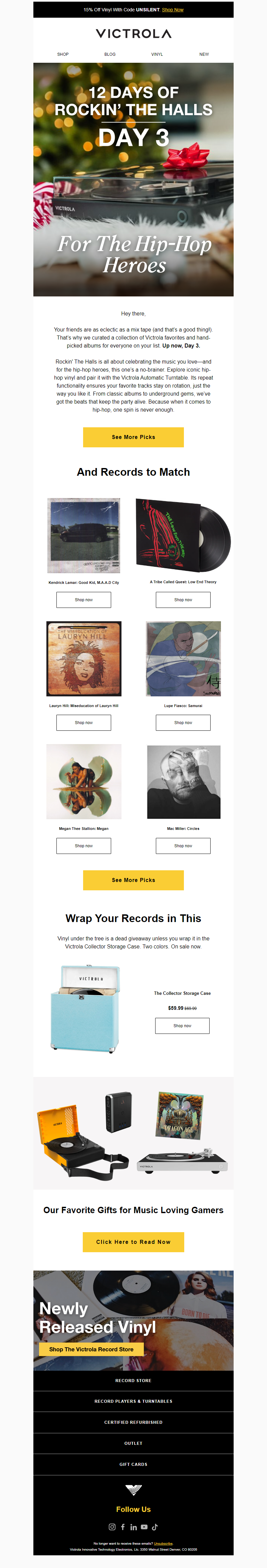
Task: Open the LinkedIn social icon
Action: point(134,1527)
